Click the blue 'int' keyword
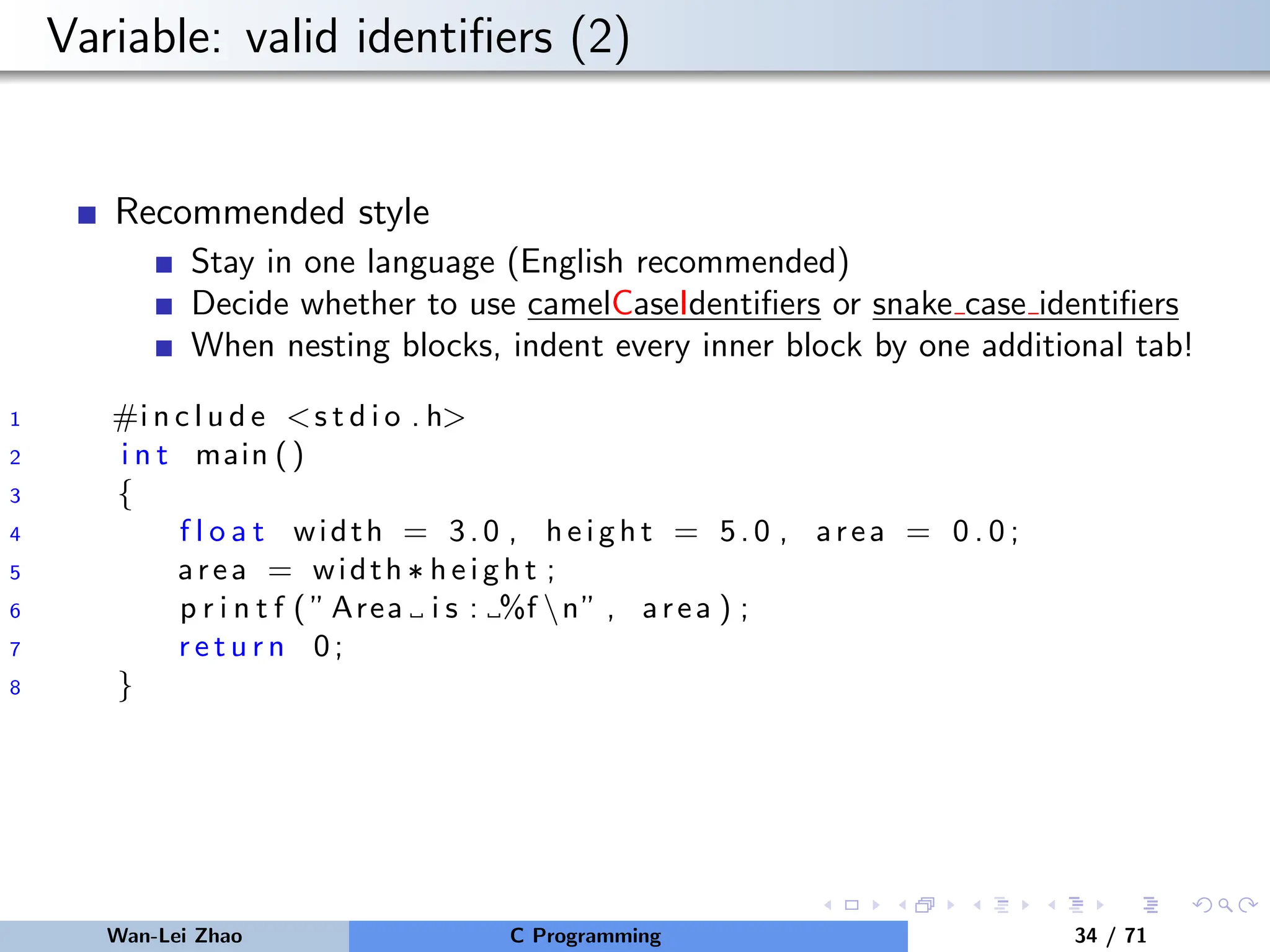This screenshot has height=952, width=1270. click(144, 455)
